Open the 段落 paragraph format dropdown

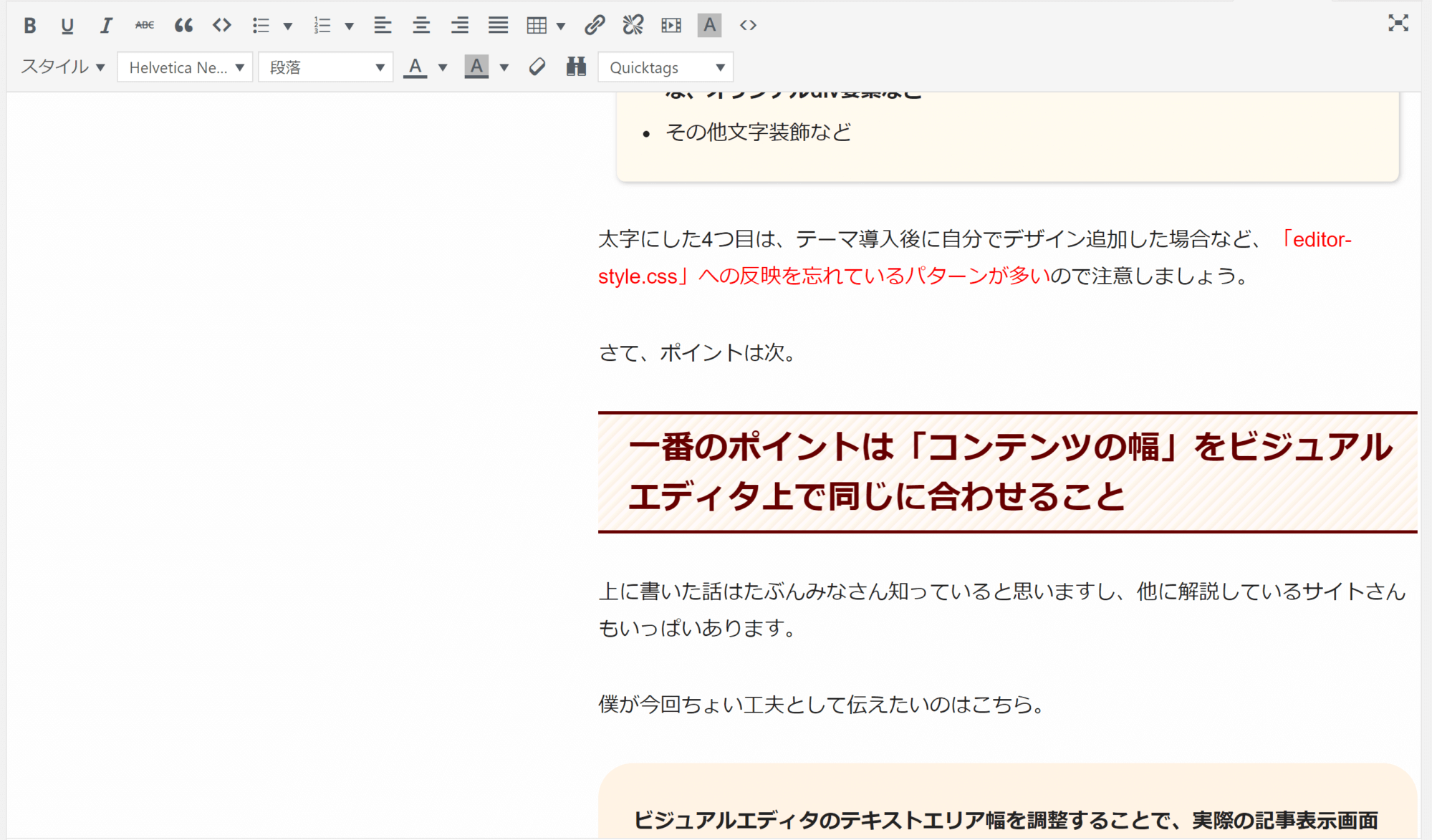[326, 67]
